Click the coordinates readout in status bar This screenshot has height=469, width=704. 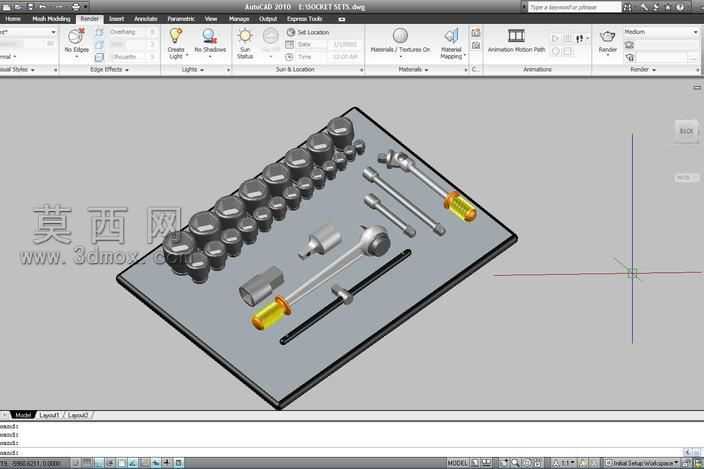(x=31, y=463)
